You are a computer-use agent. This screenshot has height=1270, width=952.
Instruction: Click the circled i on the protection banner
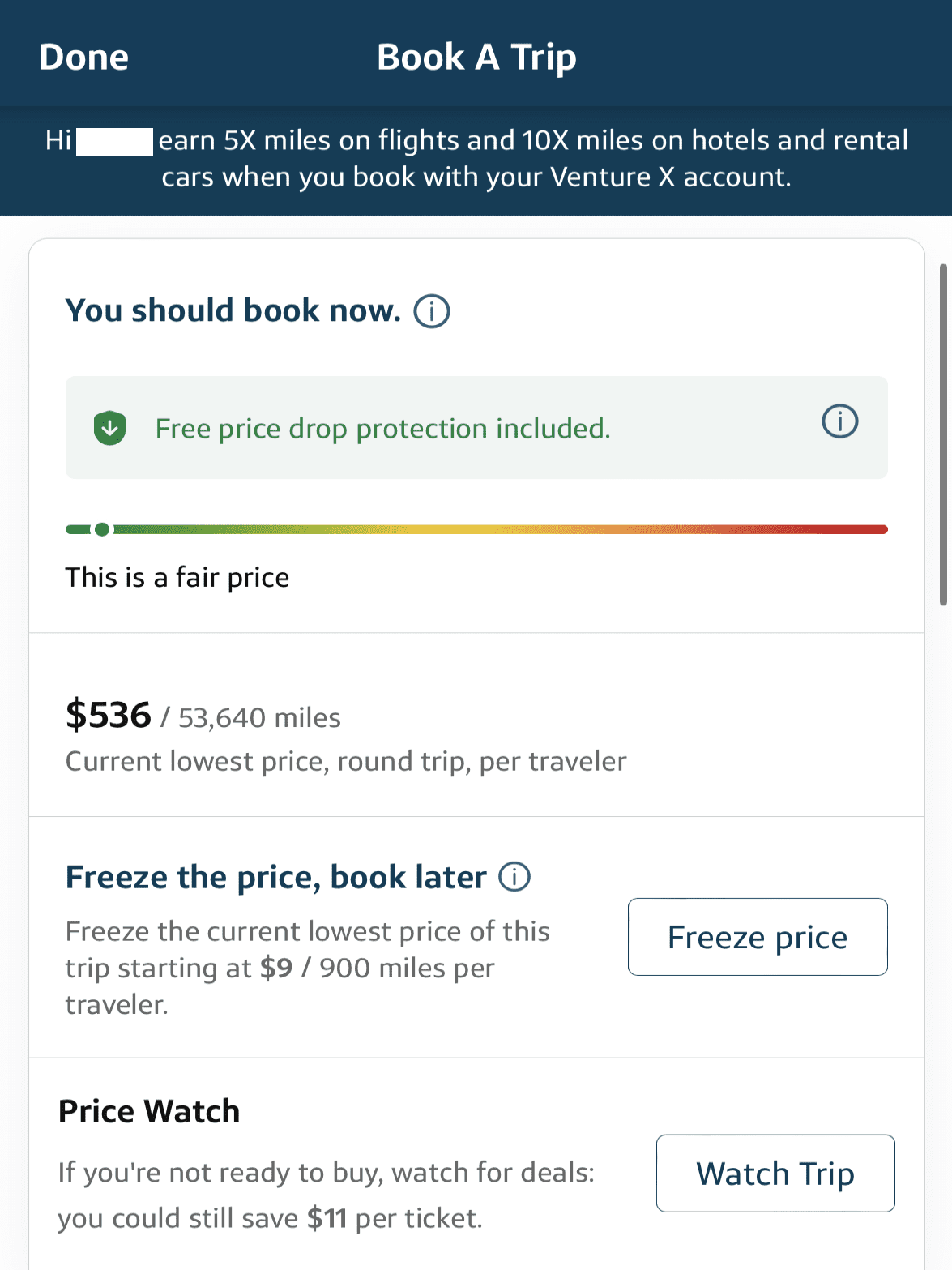(839, 421)
